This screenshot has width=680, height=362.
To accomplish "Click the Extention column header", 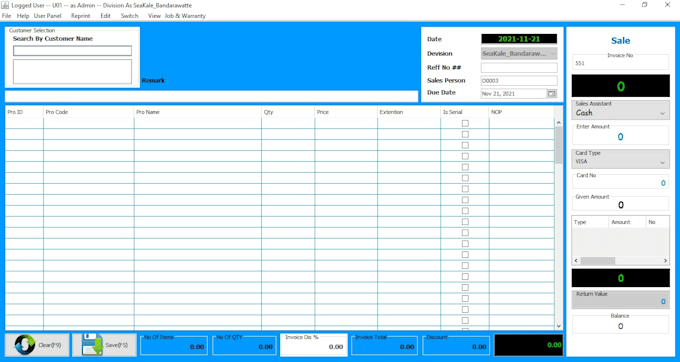I will point(409,112).
